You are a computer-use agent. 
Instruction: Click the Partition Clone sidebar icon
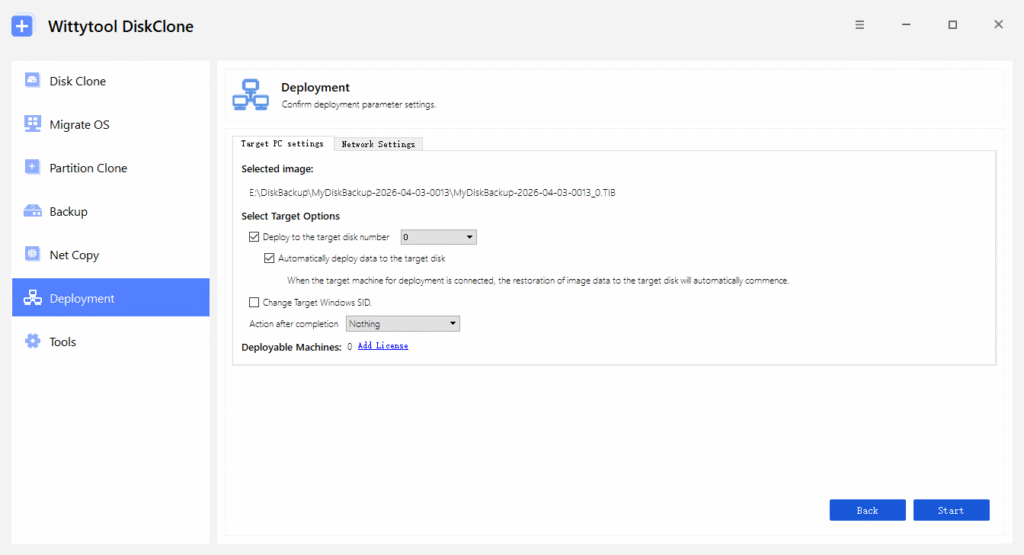tap(32, 167)
